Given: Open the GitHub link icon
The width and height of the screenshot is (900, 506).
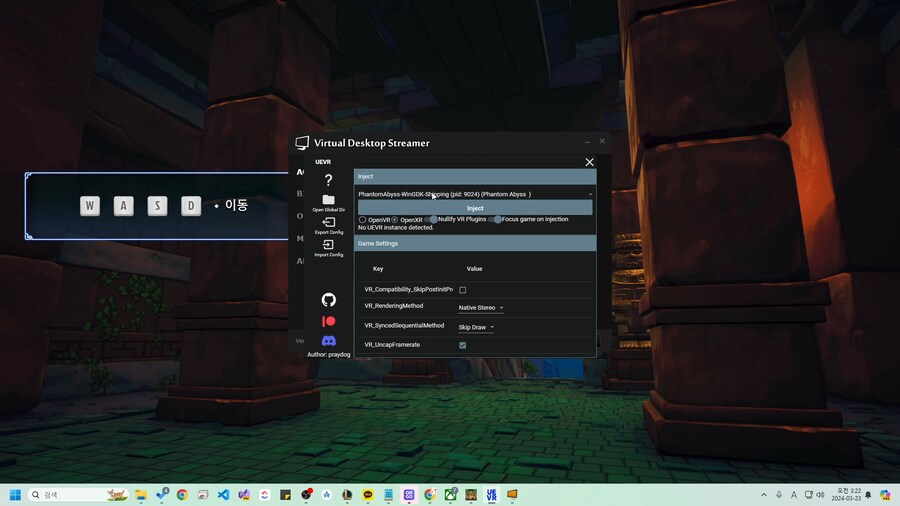Looking at the screenshot, I should [x=328, y=300].
